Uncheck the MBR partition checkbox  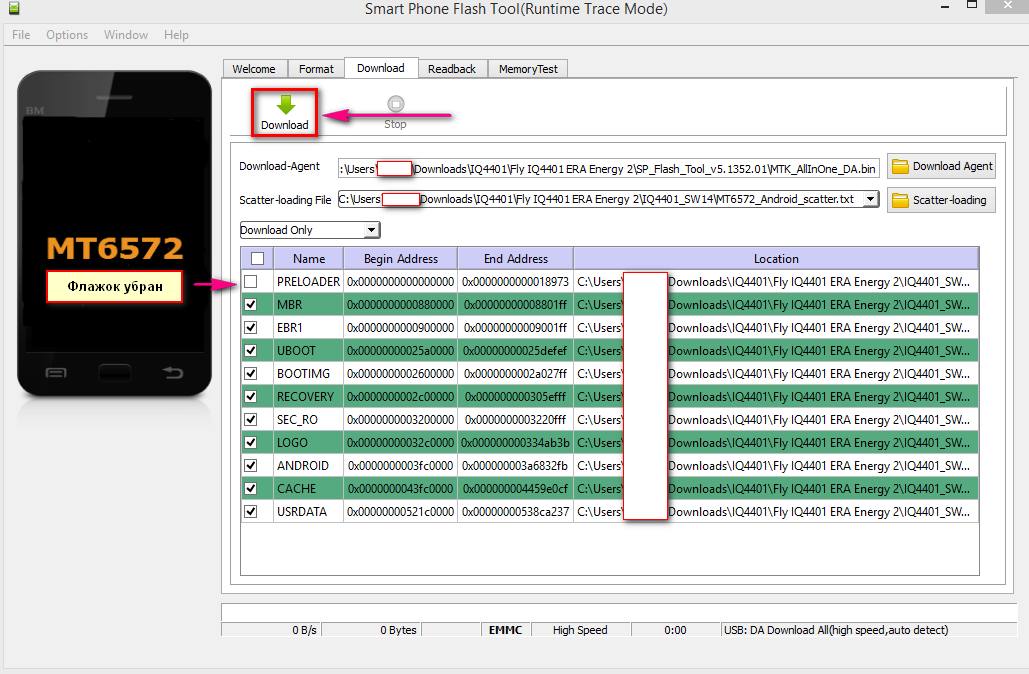(251, 305)
